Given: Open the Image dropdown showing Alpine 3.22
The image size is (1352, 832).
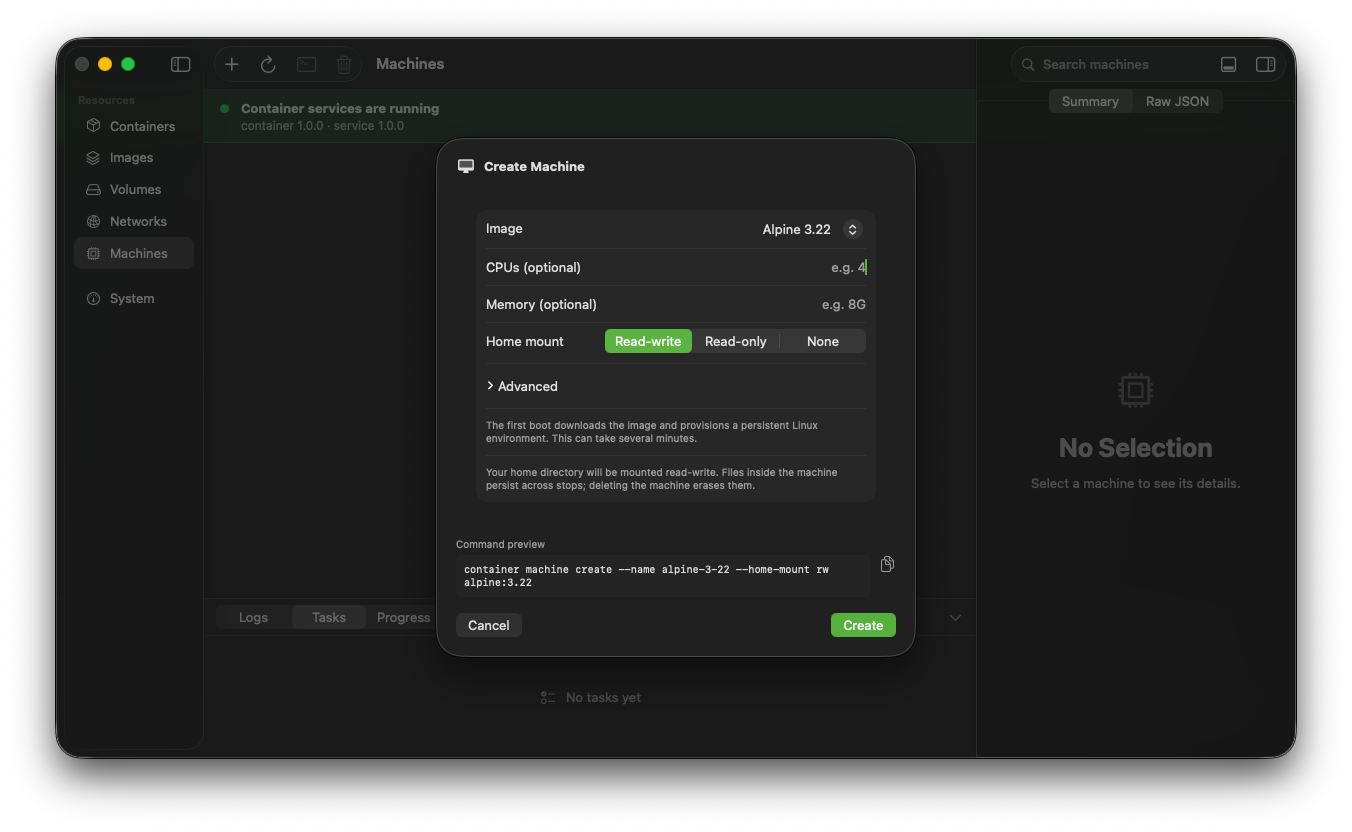Looking at the screenshot, I should pyautogui.click(x=811, y=229).
